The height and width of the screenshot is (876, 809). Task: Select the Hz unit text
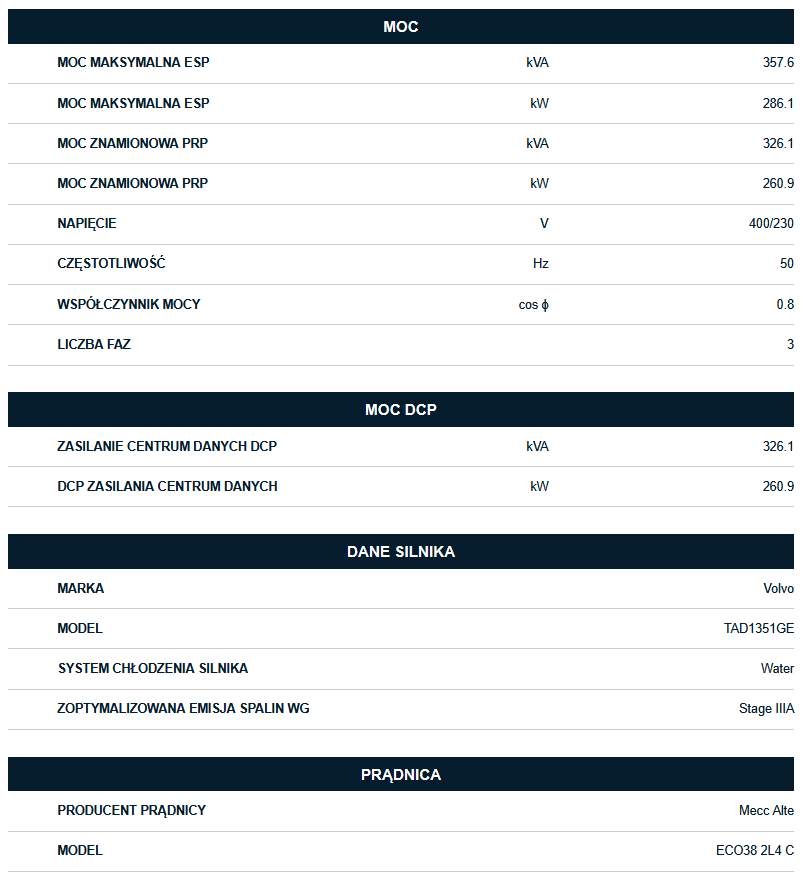(x=540, y=264)
